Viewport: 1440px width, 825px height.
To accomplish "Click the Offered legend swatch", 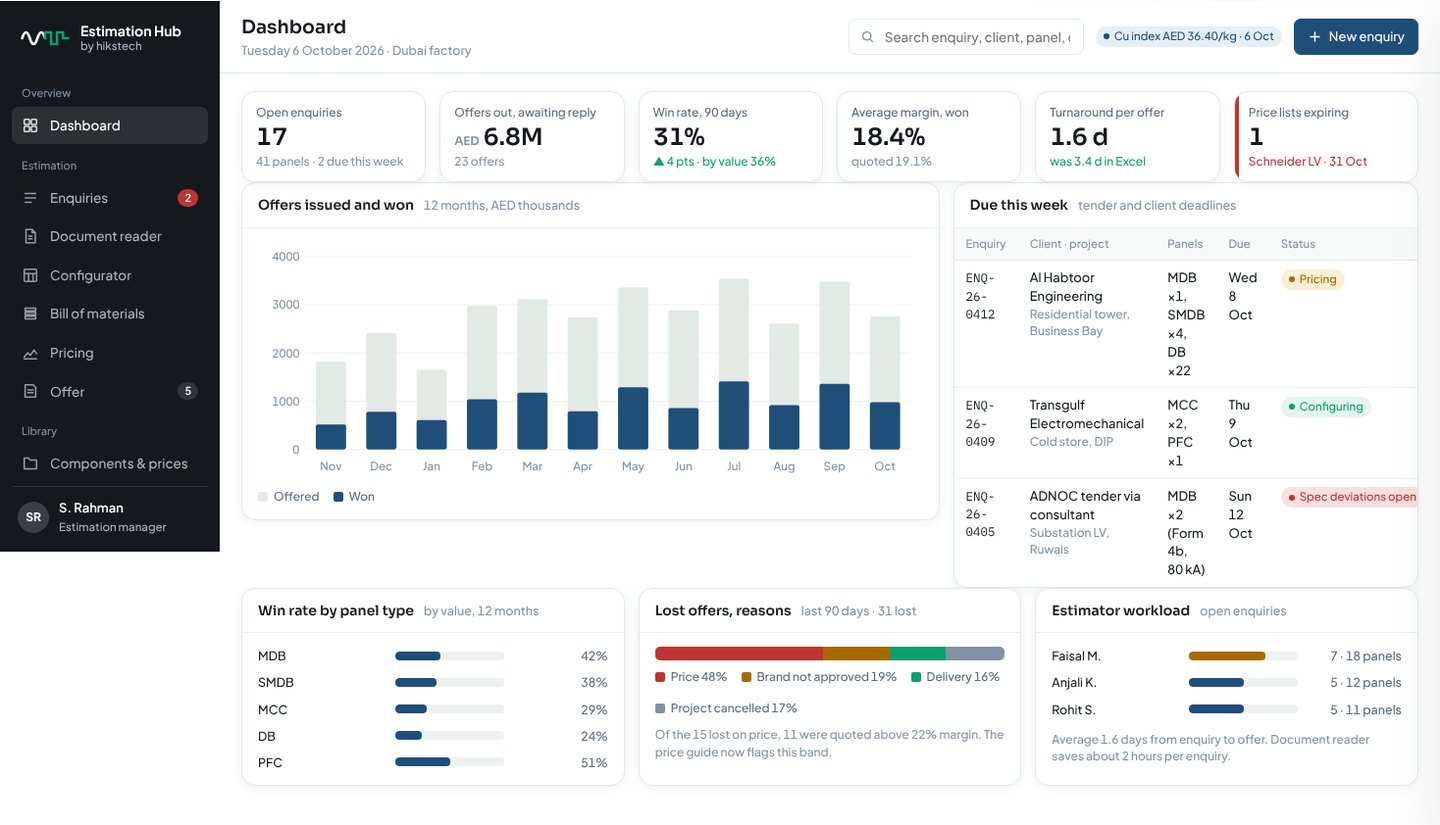I will pos(263,497).
